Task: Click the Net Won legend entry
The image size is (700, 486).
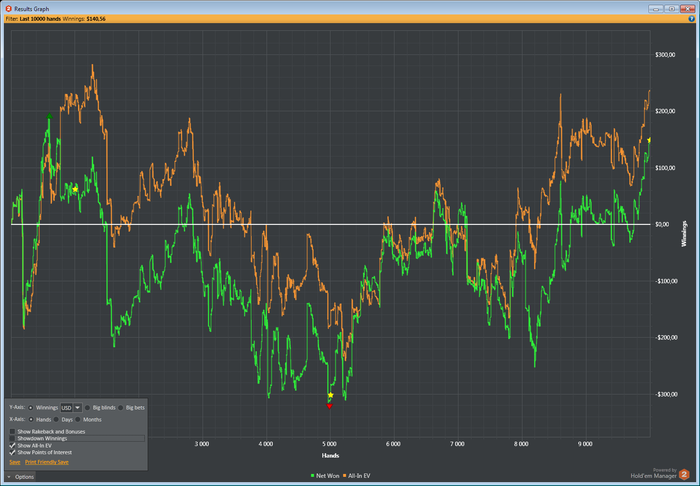Action: (x=325, y=476)
